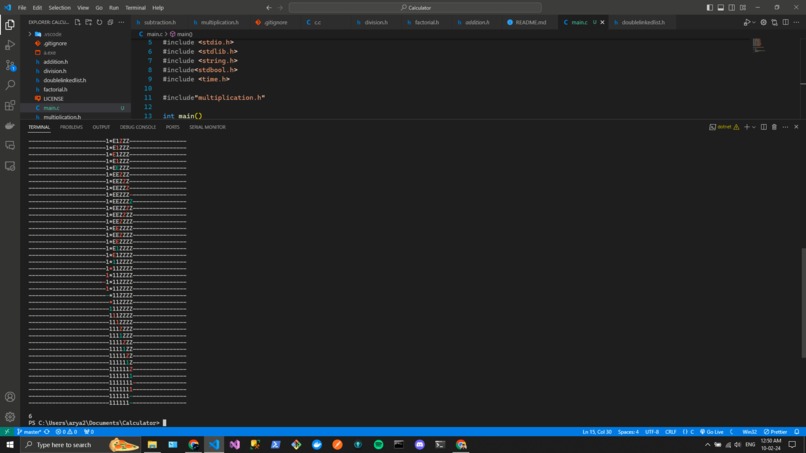Viewport: 806px width, 453px height.
Task: Refresh the Explorer file tree
Action: pyautogui.click(x=99, y=22)
